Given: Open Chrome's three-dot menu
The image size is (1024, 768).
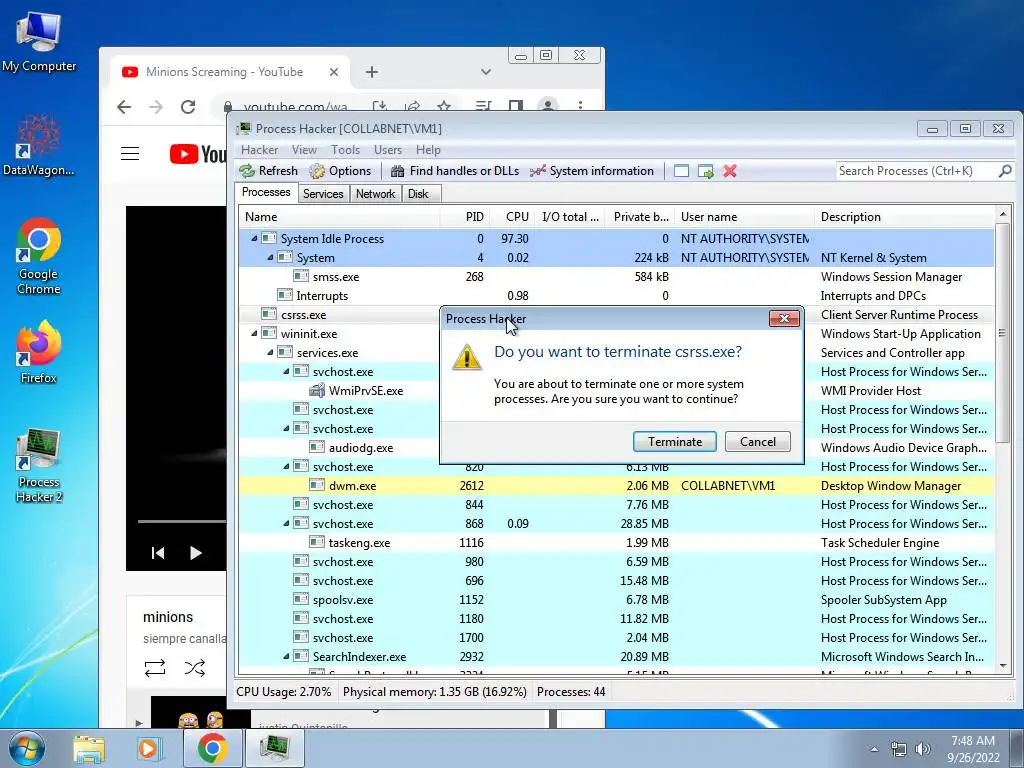Looking at the screenshot, I should (x=580, y=106).
